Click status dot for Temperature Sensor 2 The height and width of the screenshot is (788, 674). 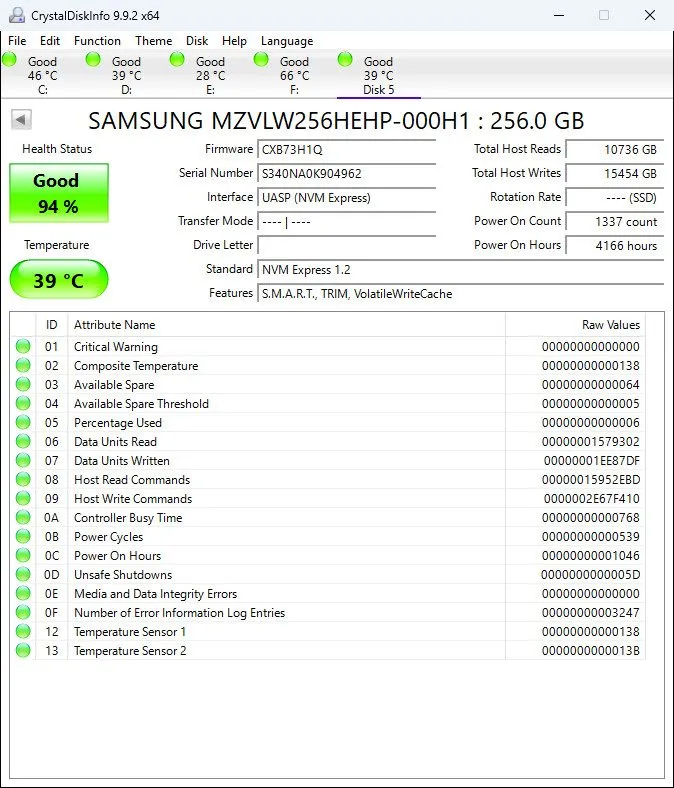23,650
